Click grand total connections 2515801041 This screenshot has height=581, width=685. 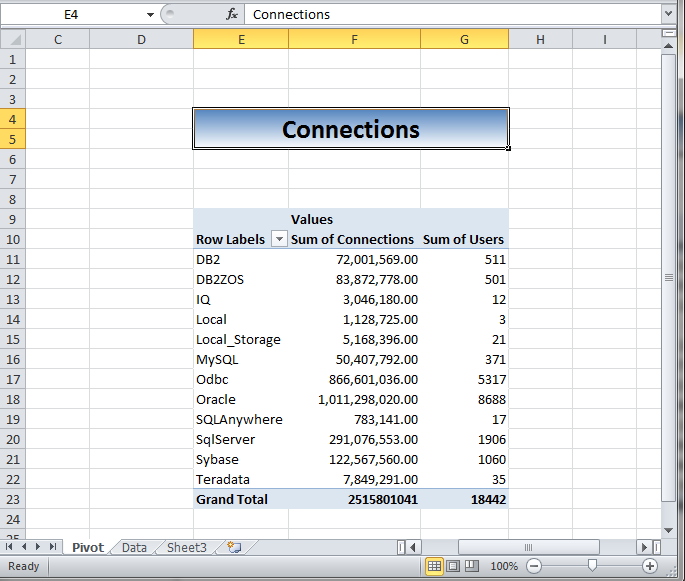pyautogui.click(x=383, y=499)
